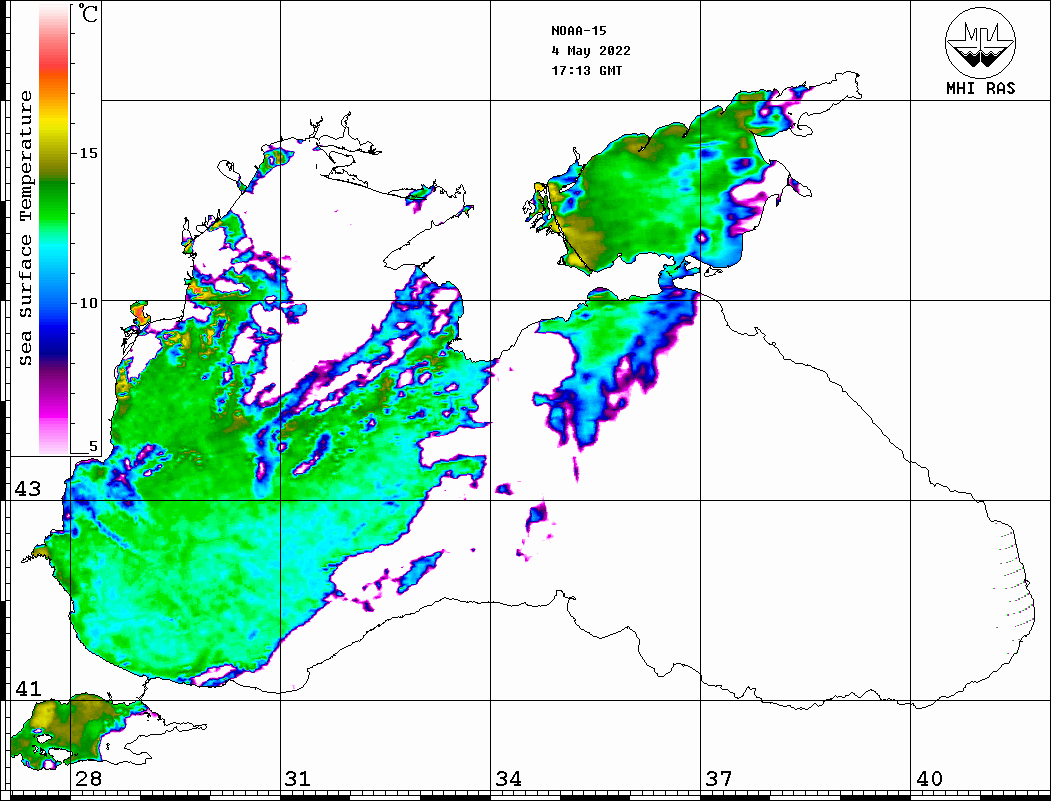Click the 5 tick label on color scale
1051x801 pixels.
[93, 446]
